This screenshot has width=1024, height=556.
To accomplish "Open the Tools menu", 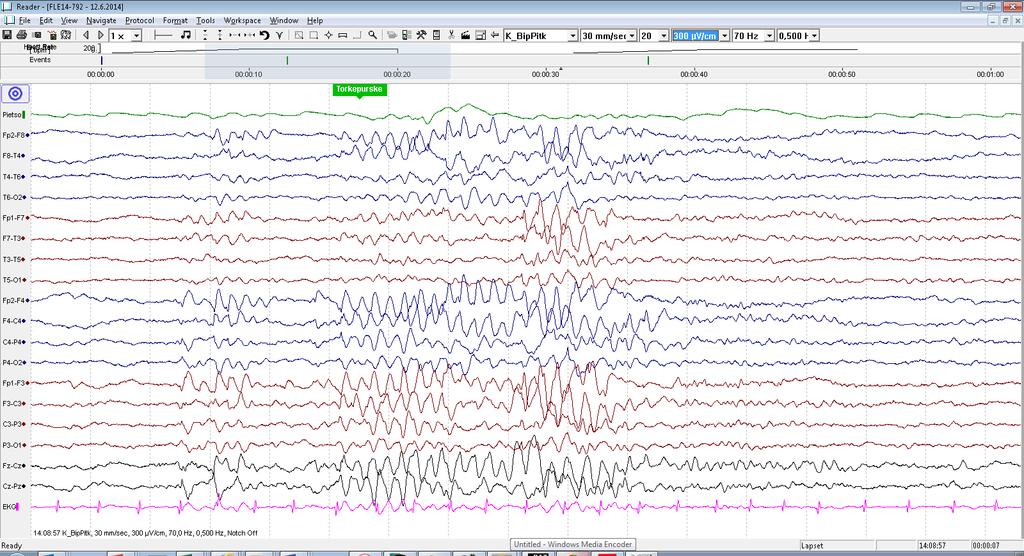I will 206,20.
